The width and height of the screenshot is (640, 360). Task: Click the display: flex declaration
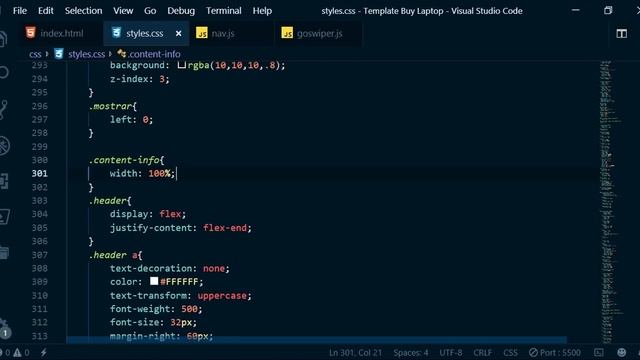coord(147,214)
